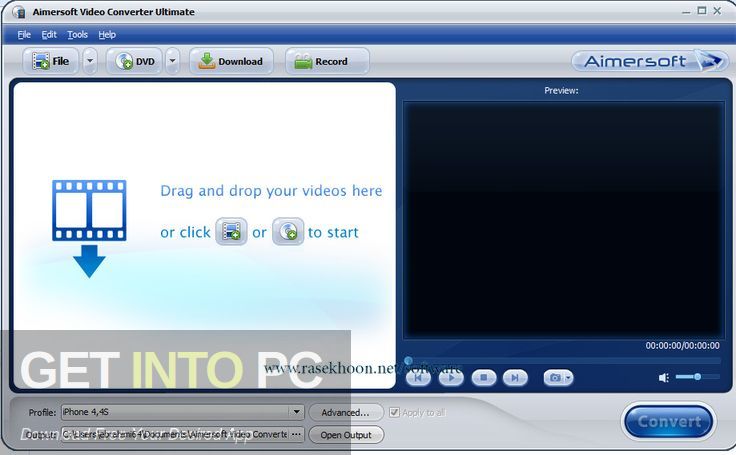Click the File add-video toolbar button

(51, 62)
